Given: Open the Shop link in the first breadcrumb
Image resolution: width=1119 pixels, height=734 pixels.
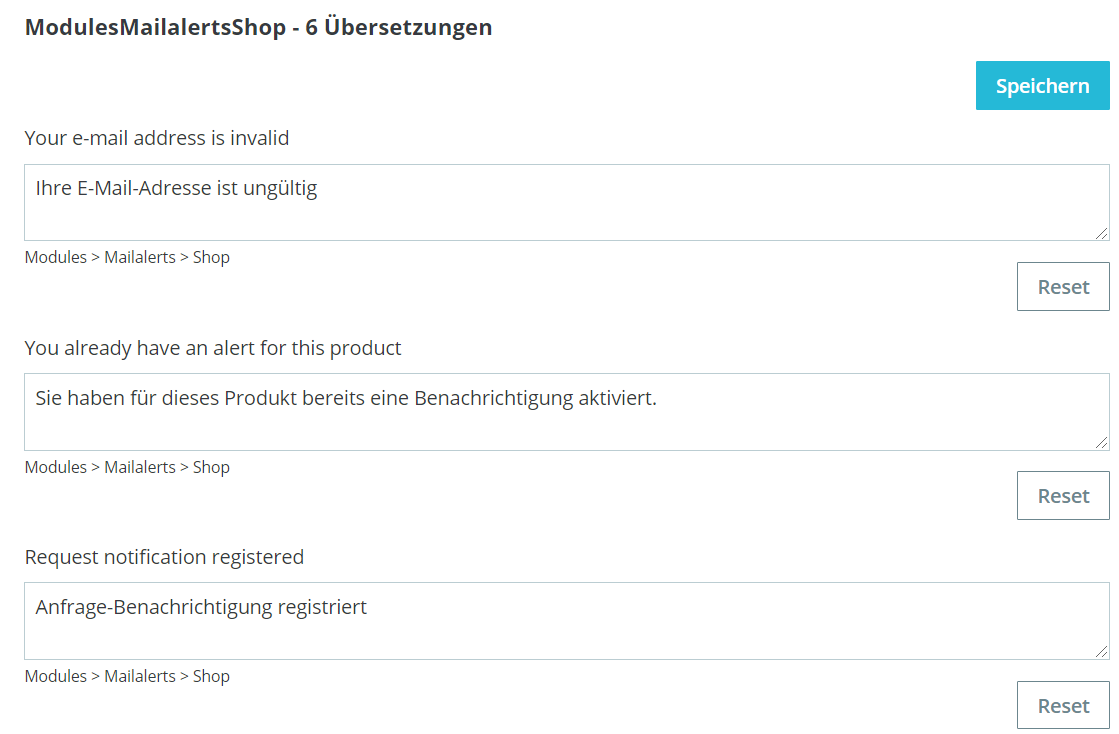Looking at the screenshot, I should click(212, 257).
